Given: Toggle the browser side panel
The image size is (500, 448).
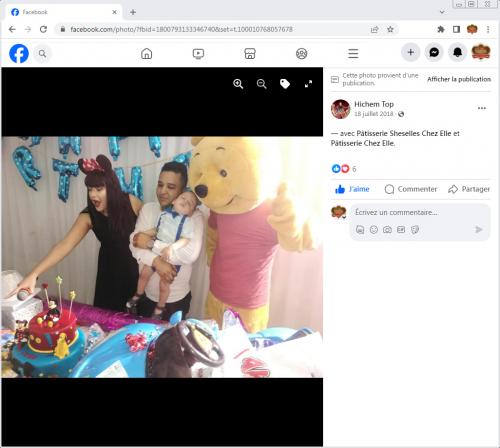Looking at the screenshot, I should [456, 29].
